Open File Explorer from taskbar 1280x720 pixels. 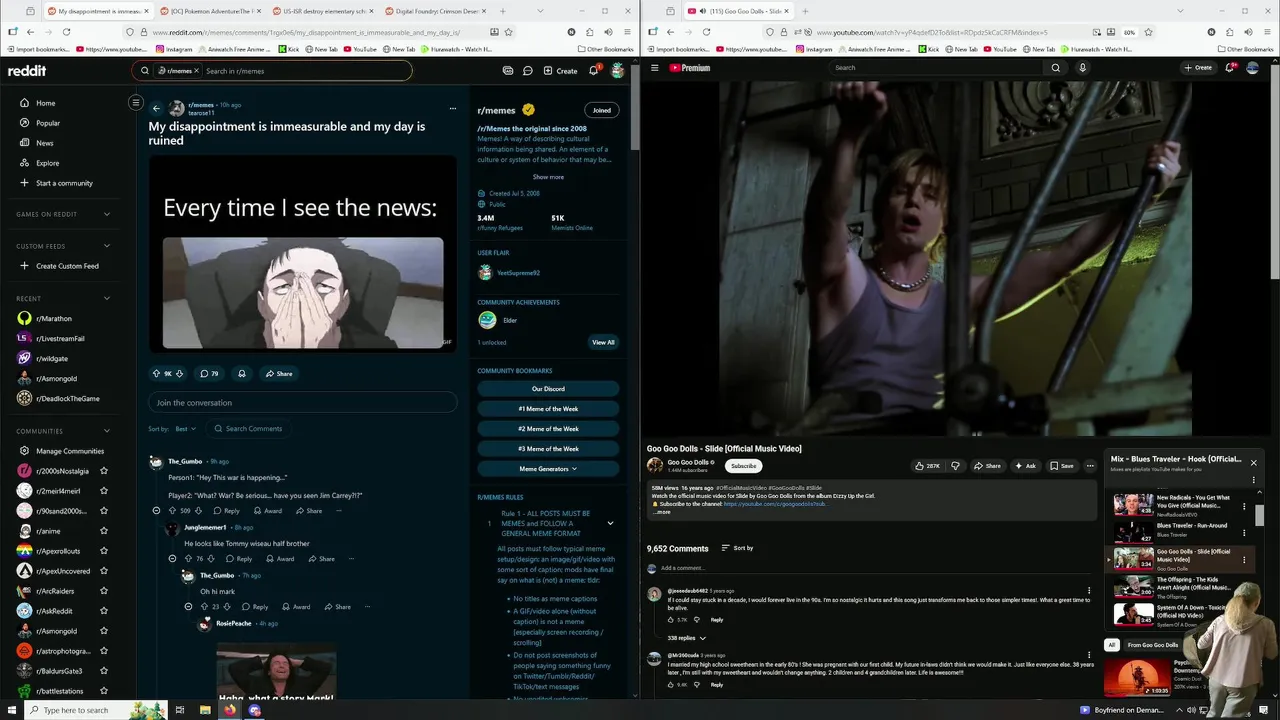(205, 710)
